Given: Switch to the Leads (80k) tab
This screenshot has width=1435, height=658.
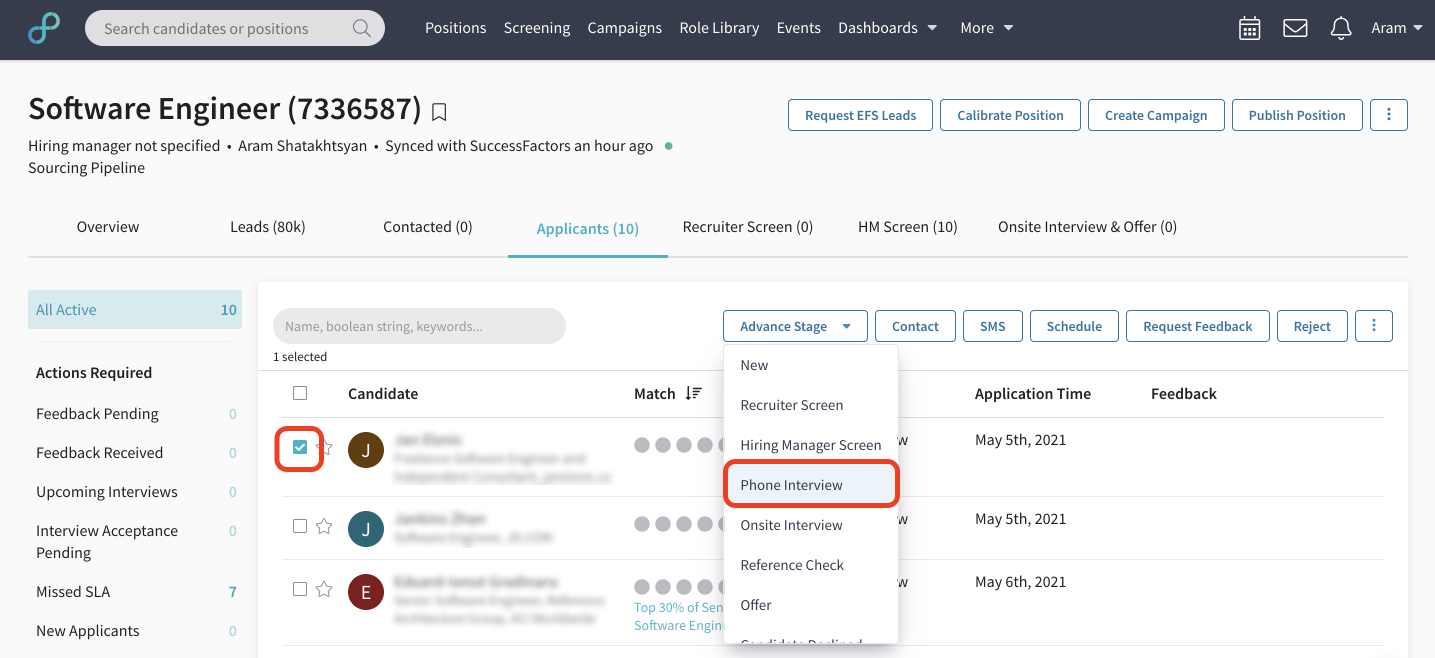Looking at the screenshot, I should pyautogui.click(x=268, y=227).
